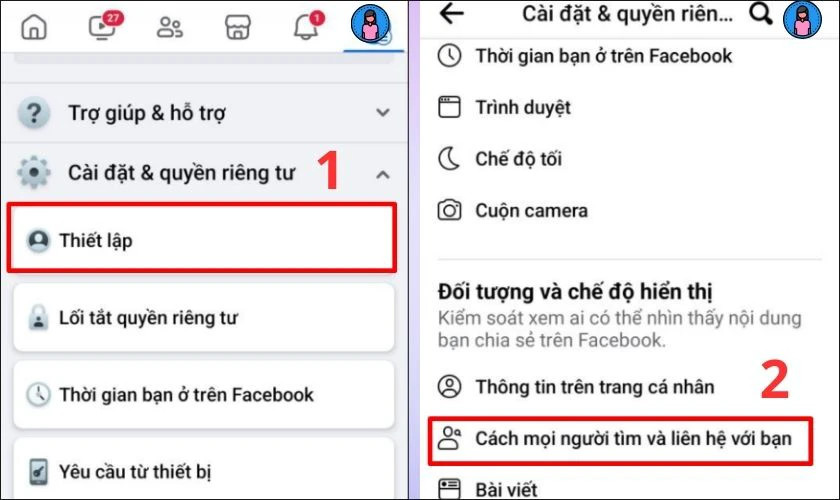This screenshot has height=500, width=840.
Task: Tap the back arrow in settings header
Action: pos(451,14)
